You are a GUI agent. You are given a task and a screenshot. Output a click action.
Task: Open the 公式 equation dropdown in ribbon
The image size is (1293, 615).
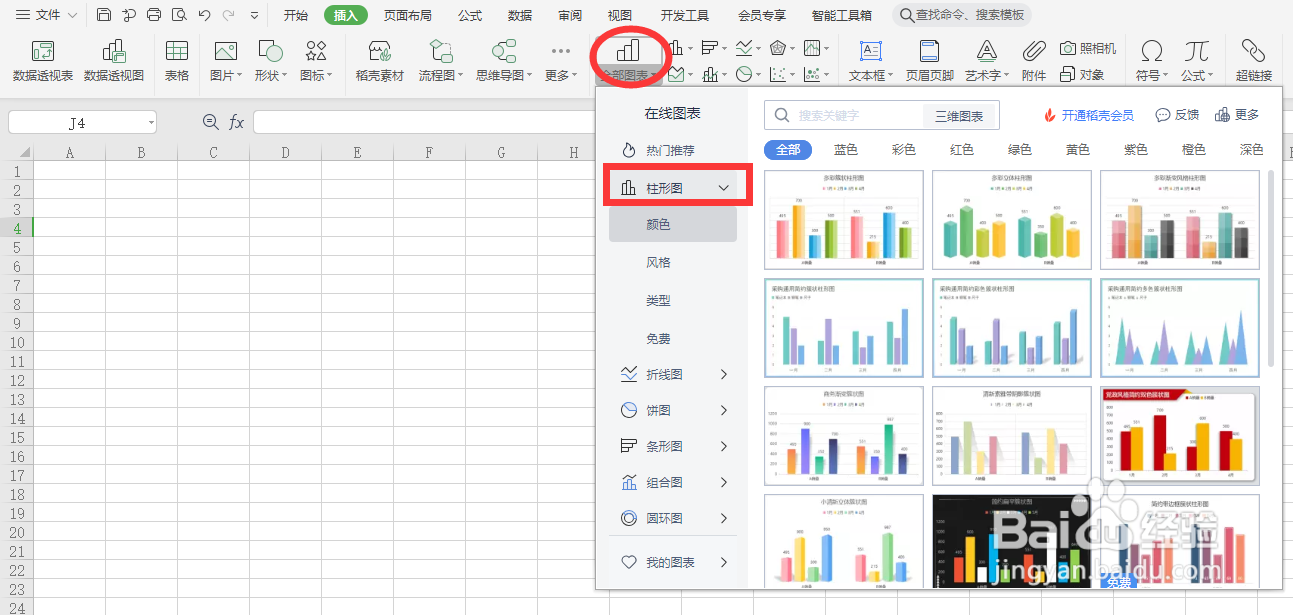click(x=1197, y=75)
